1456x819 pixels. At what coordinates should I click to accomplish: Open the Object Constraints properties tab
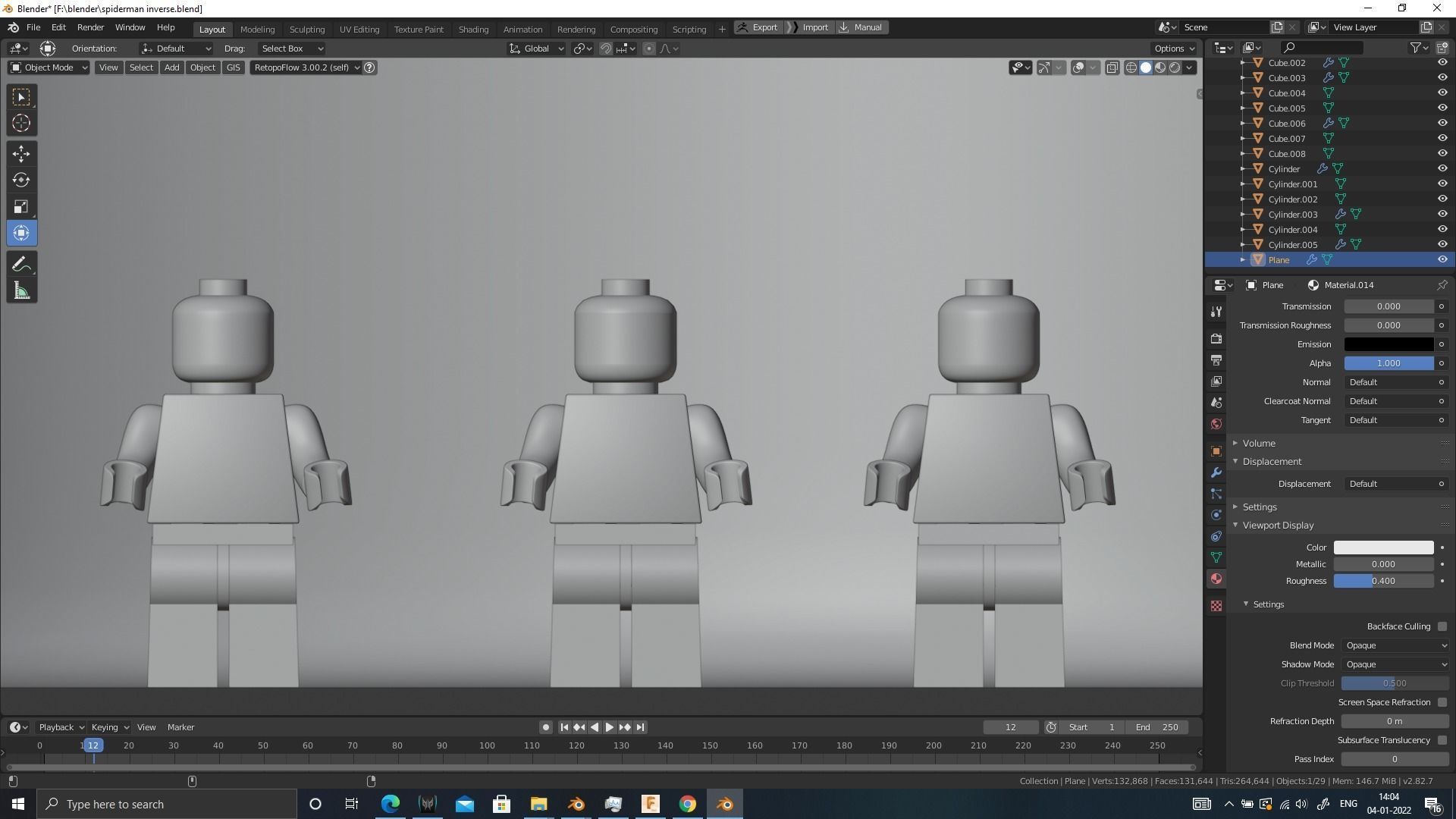coord(1216,536)
